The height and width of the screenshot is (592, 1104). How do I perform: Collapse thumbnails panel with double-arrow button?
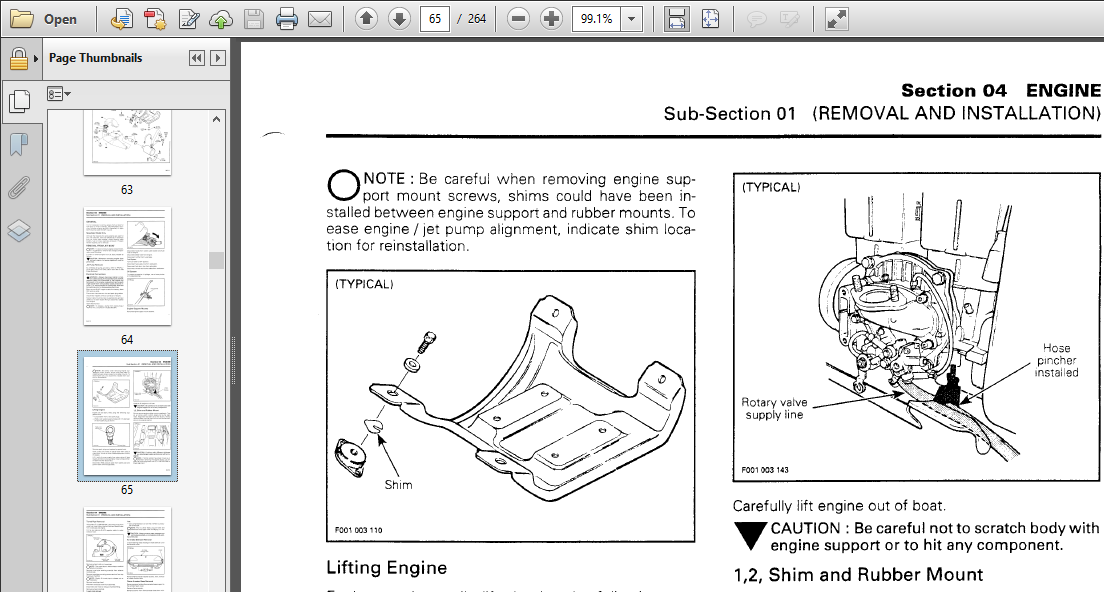pyautogui.click(x=197, y=58)
